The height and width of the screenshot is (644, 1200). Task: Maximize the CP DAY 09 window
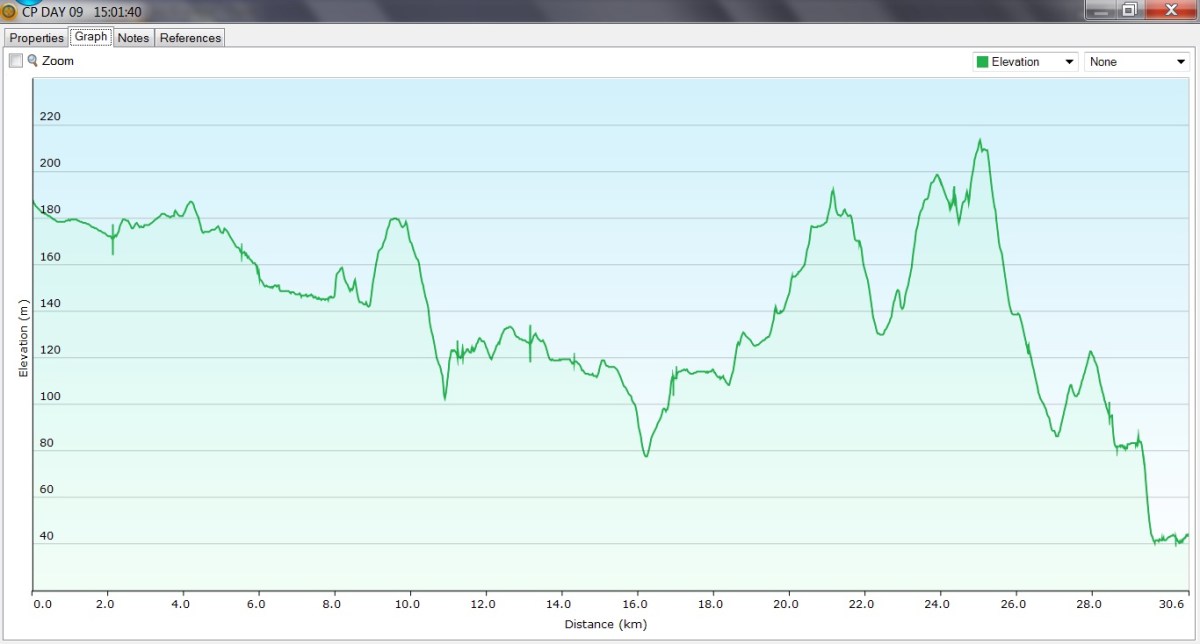coord(1129,10)
